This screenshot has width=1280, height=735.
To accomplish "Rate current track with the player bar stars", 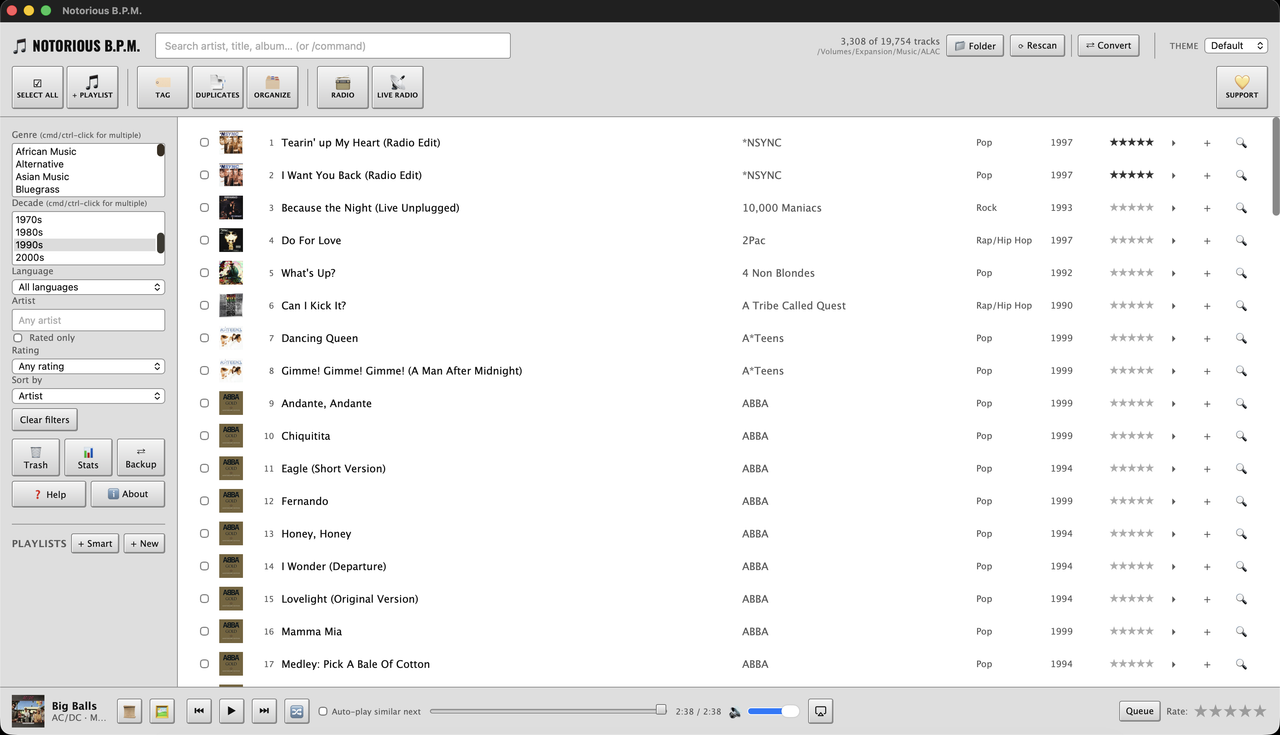I will click(x=1230, y=711).
